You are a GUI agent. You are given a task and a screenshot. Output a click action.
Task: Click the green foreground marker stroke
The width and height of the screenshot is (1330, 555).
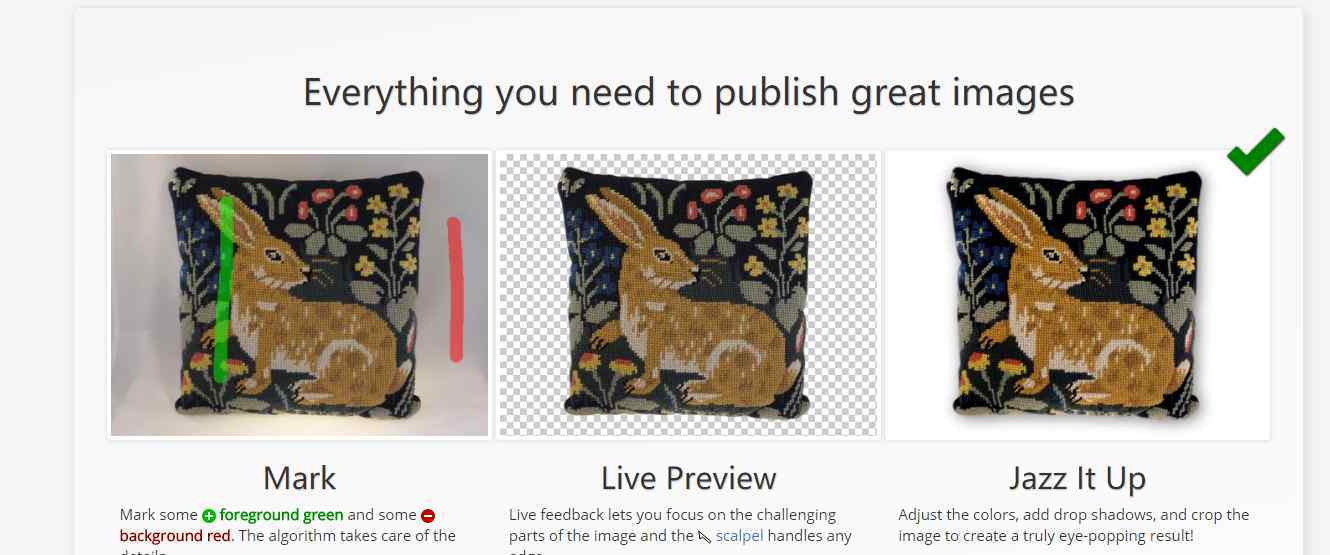(x=223, y=288)
